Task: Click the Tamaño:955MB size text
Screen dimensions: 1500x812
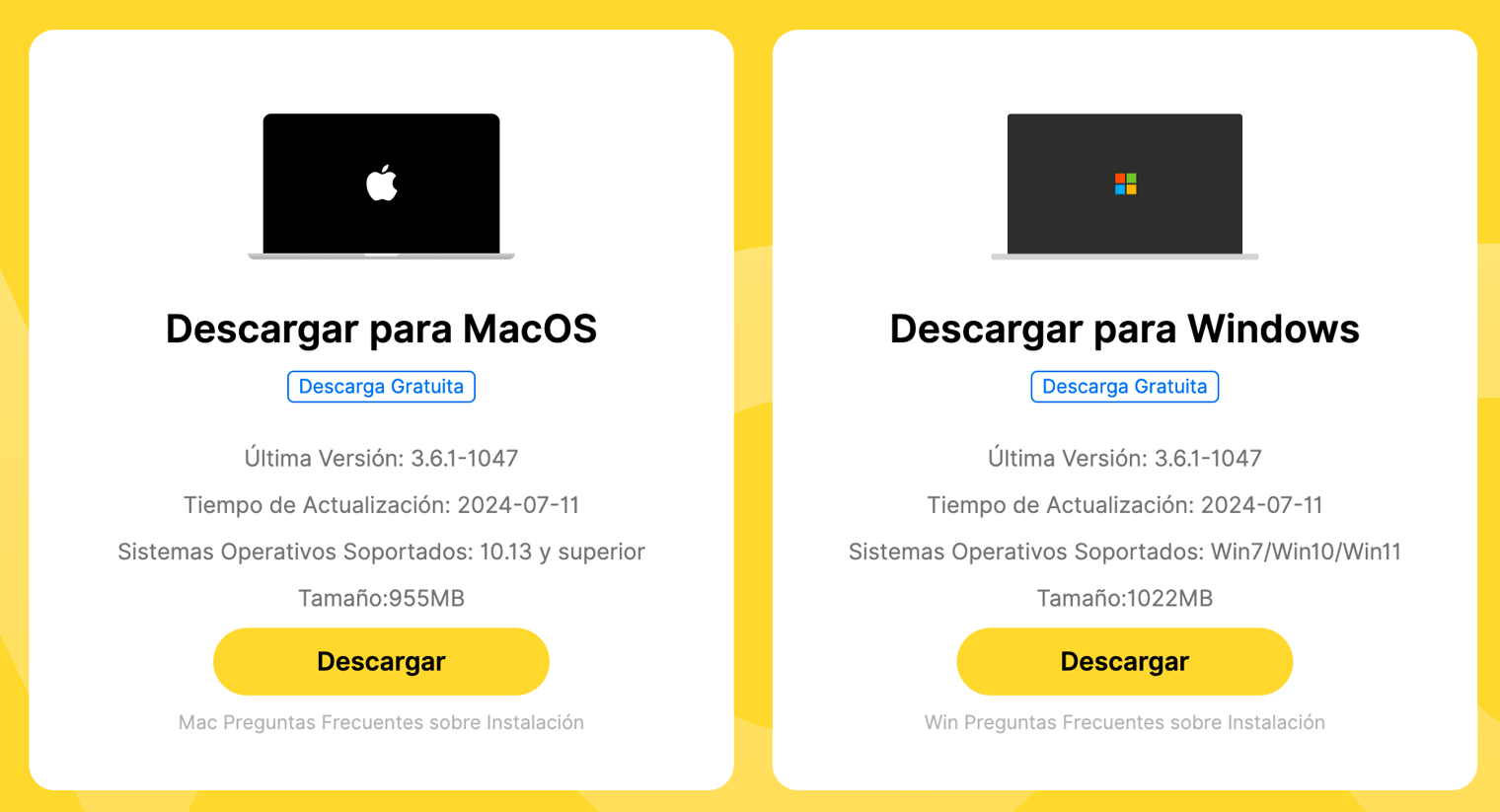Action: coord(381,598)
